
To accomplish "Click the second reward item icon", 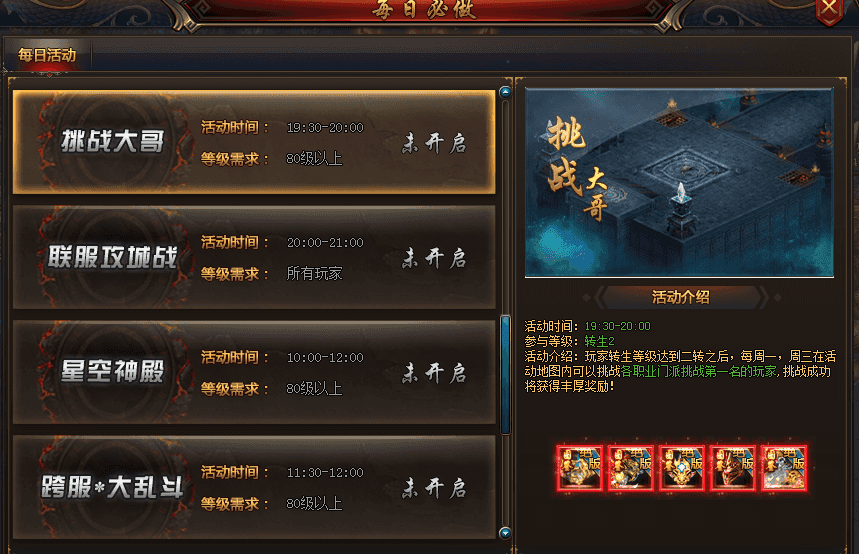I will [631, 468].
